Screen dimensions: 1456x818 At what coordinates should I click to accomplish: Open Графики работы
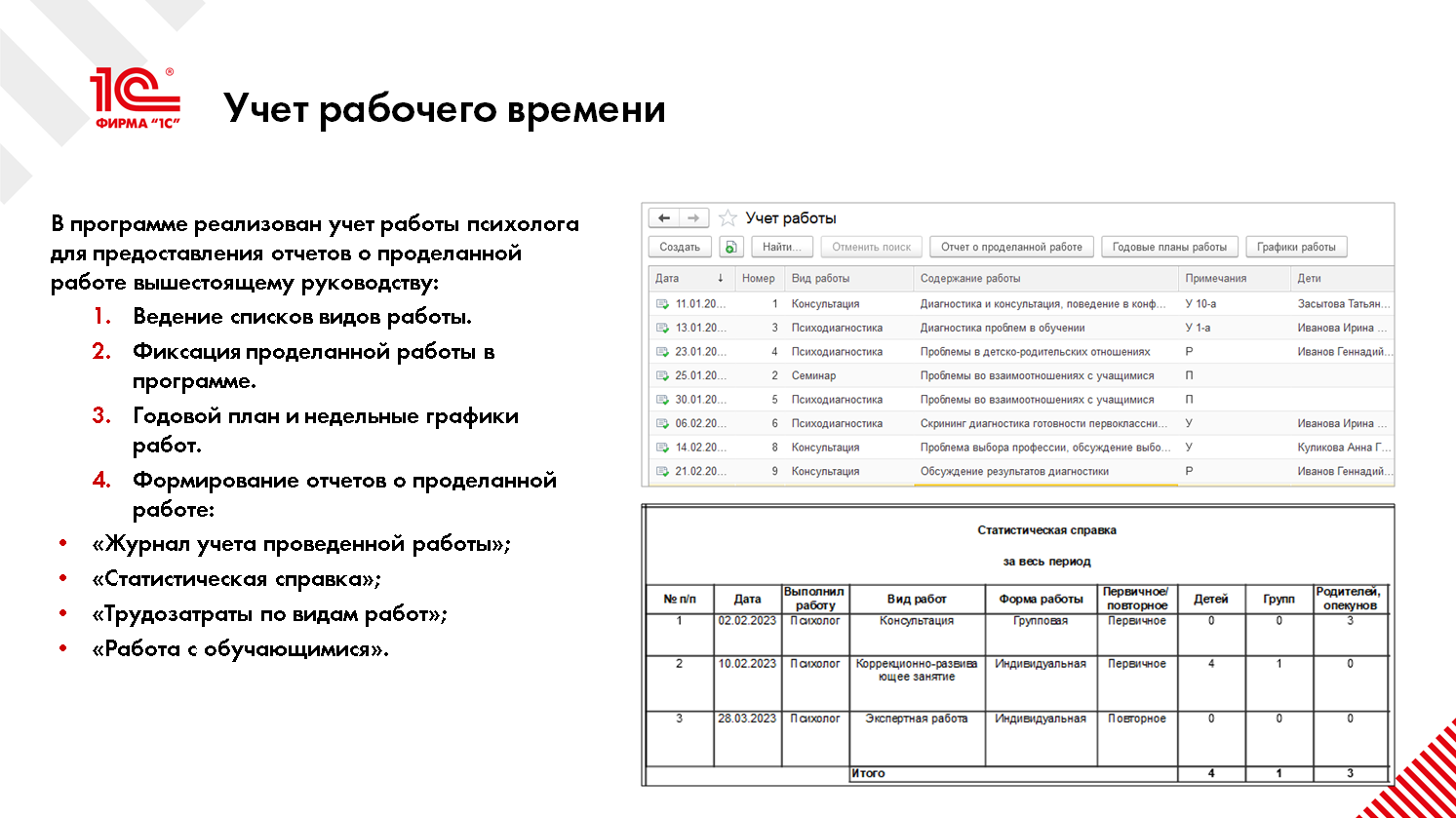(x=1296, y=247)
